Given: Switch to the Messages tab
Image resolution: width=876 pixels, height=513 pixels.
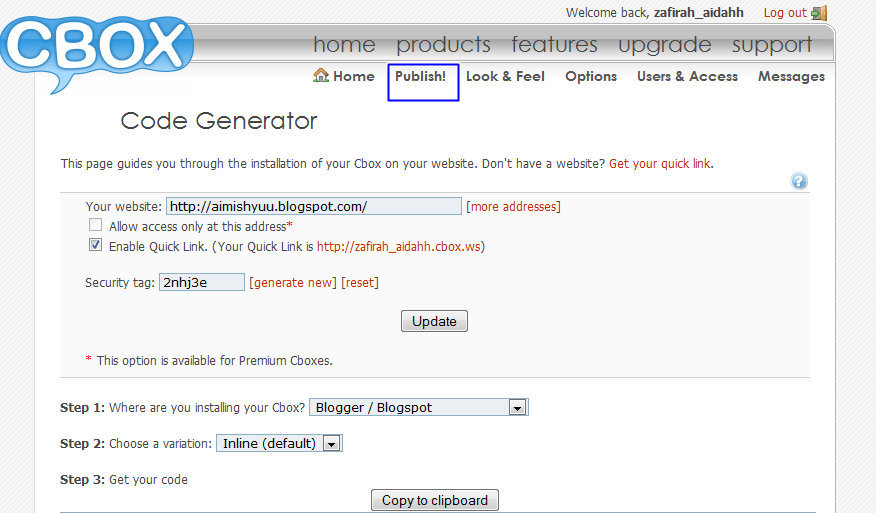Looking at the screenshot, I should [x=791, y=76].
